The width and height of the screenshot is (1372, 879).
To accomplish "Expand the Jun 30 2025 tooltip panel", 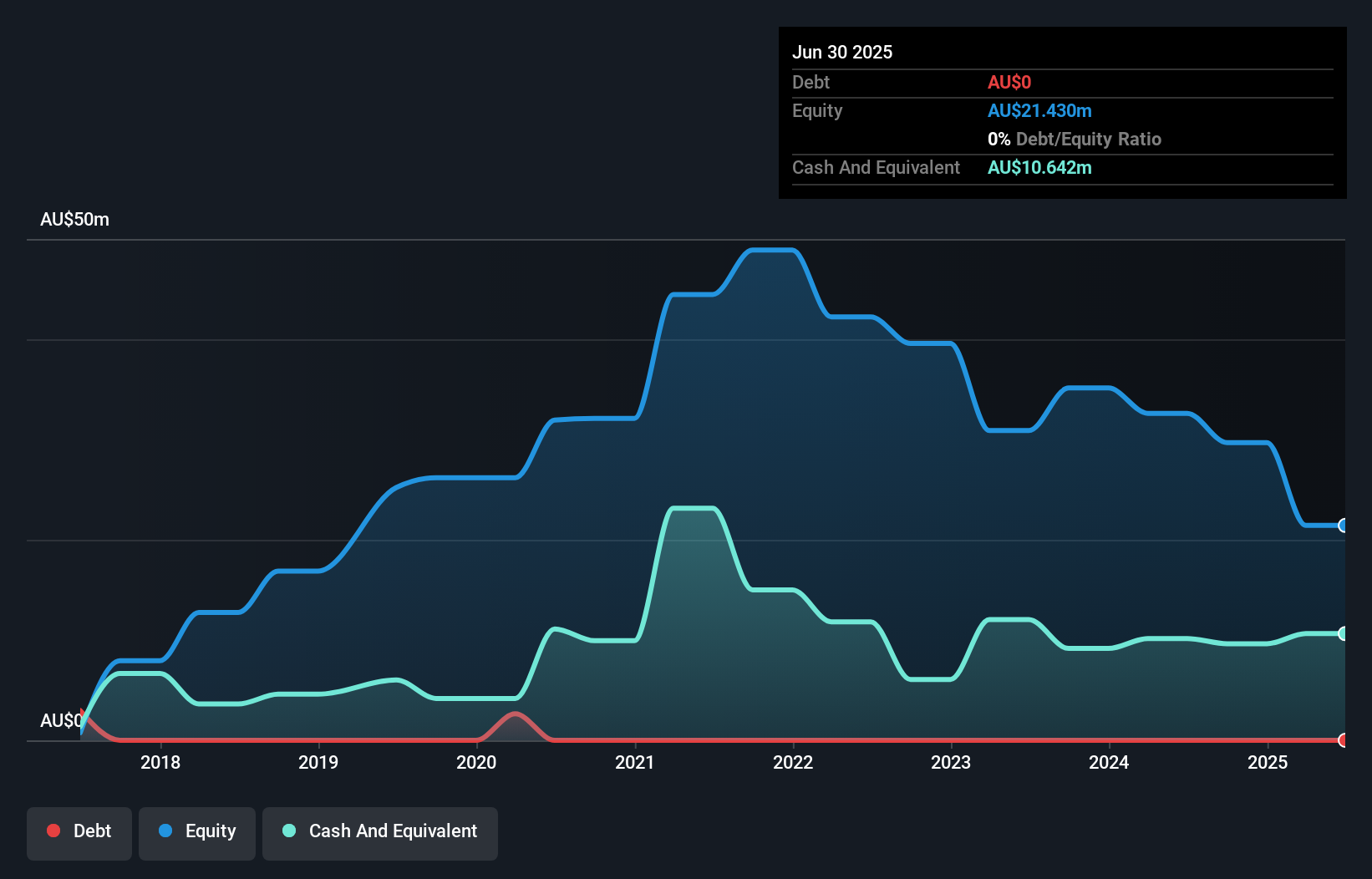I will coord(842,52).
